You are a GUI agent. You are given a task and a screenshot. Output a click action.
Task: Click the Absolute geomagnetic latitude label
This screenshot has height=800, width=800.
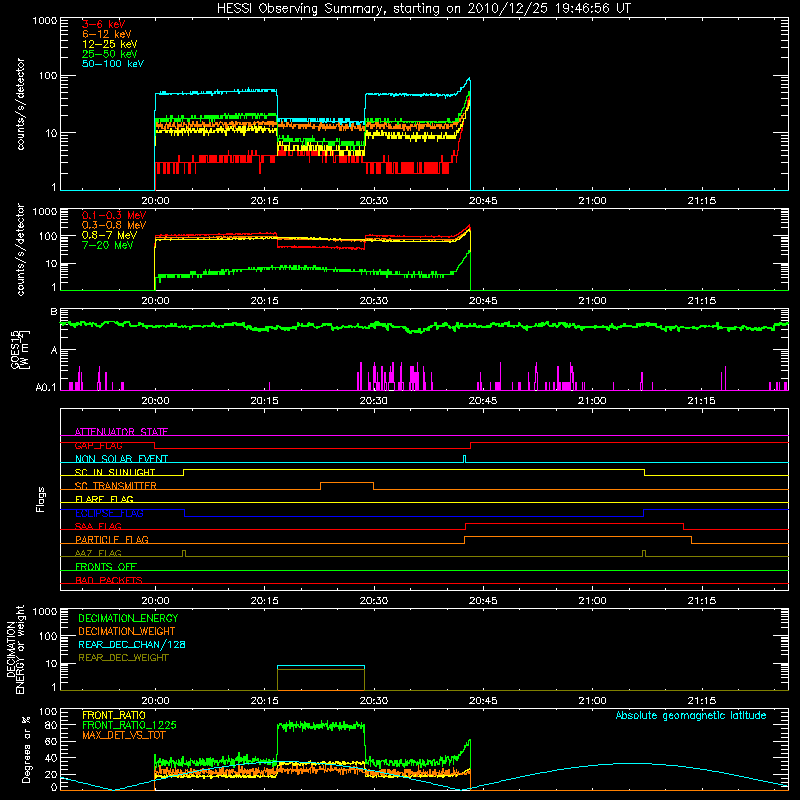[x=691, y=715]
